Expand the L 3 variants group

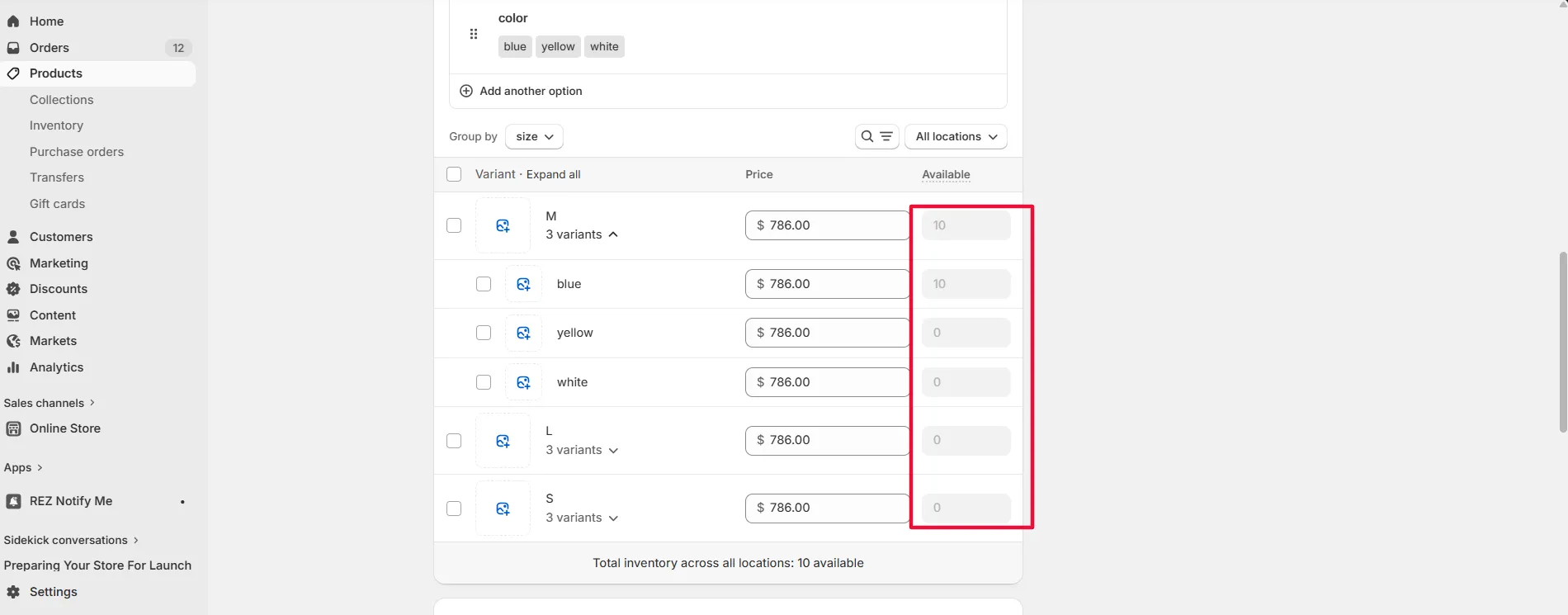tap(582, 450)
